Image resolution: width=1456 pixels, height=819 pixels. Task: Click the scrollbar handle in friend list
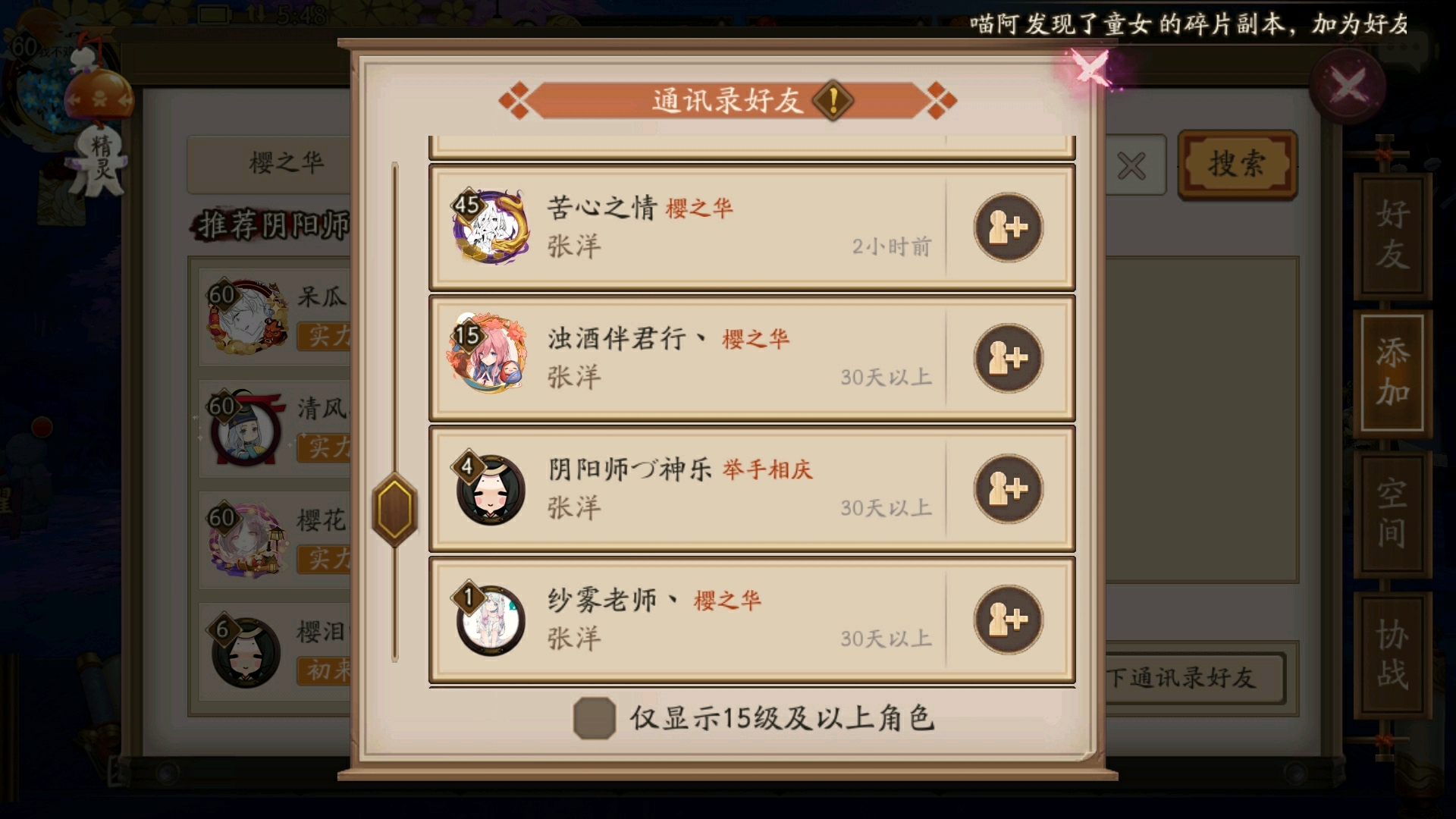[394, 510]
